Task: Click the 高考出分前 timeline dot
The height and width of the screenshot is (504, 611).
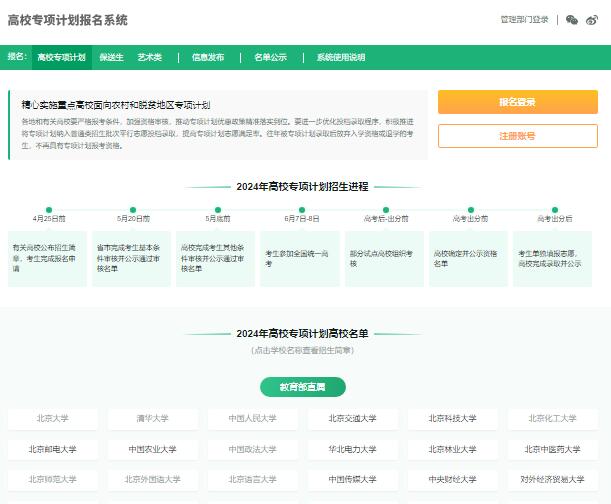Action: tap(471, 210)
